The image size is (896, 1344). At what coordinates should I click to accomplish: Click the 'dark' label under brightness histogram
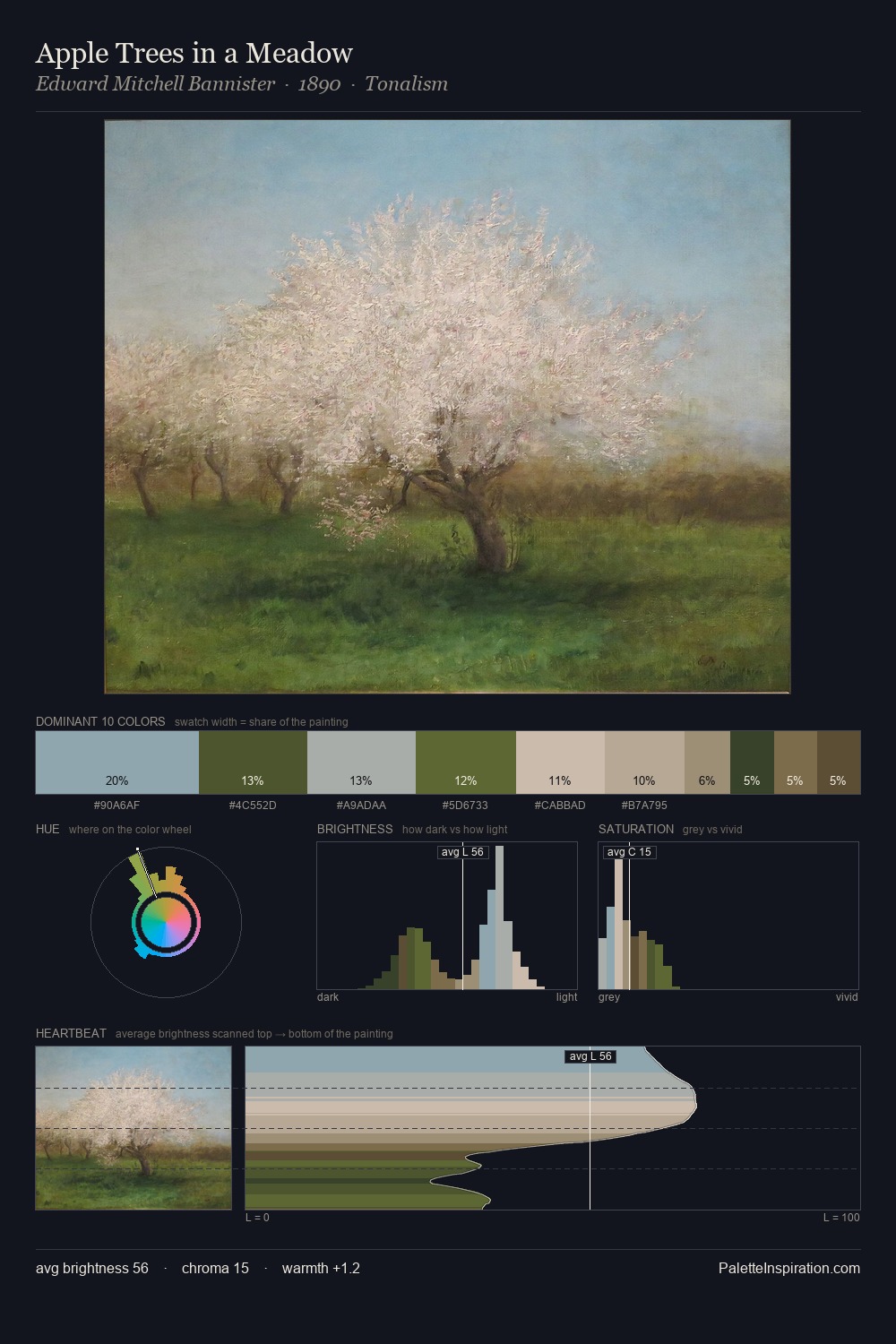(x=328, y=997)
